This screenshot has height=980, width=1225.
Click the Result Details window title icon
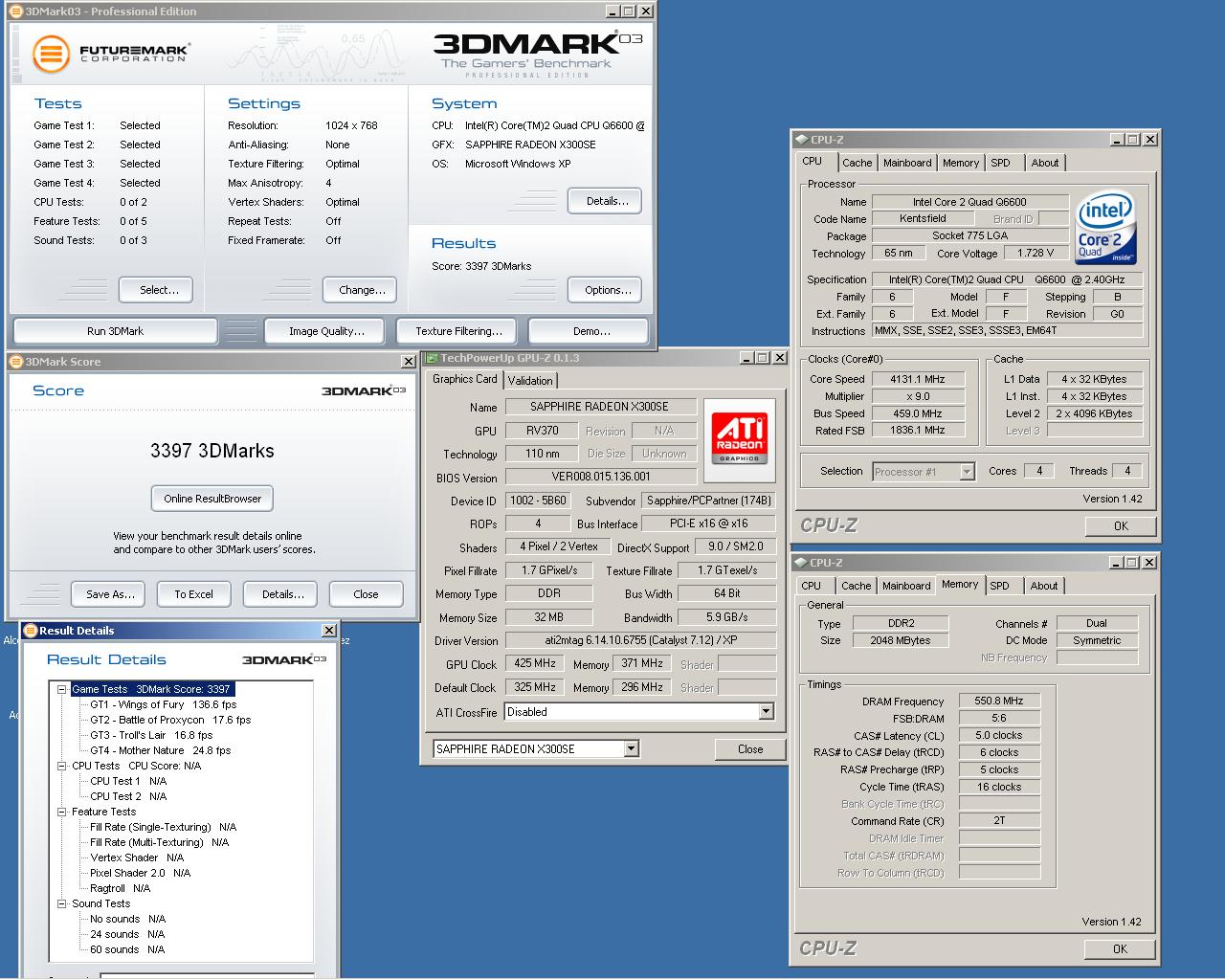30,631
